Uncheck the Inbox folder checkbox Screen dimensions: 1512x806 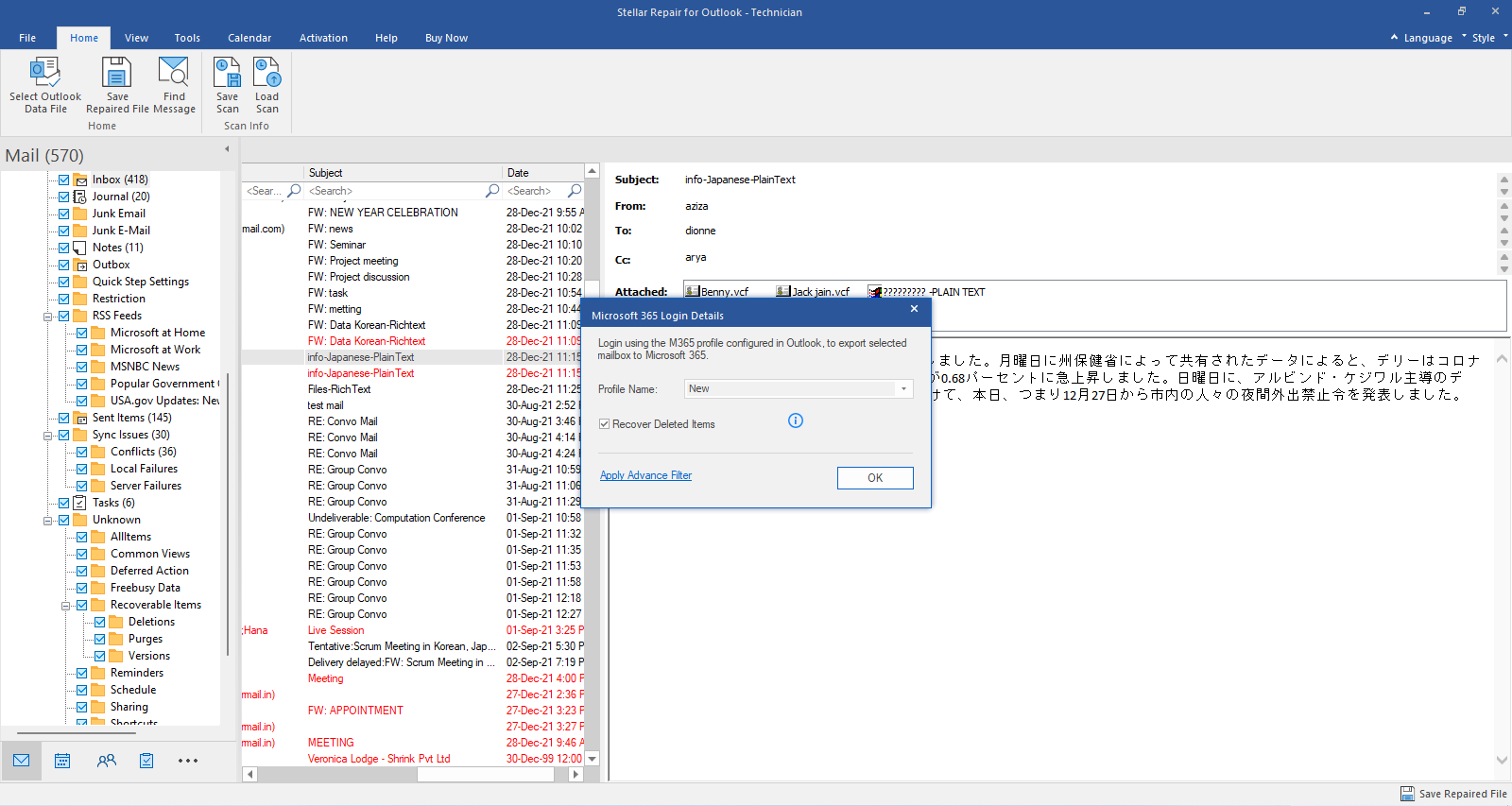pyautogui.click(x=63, y=180)
